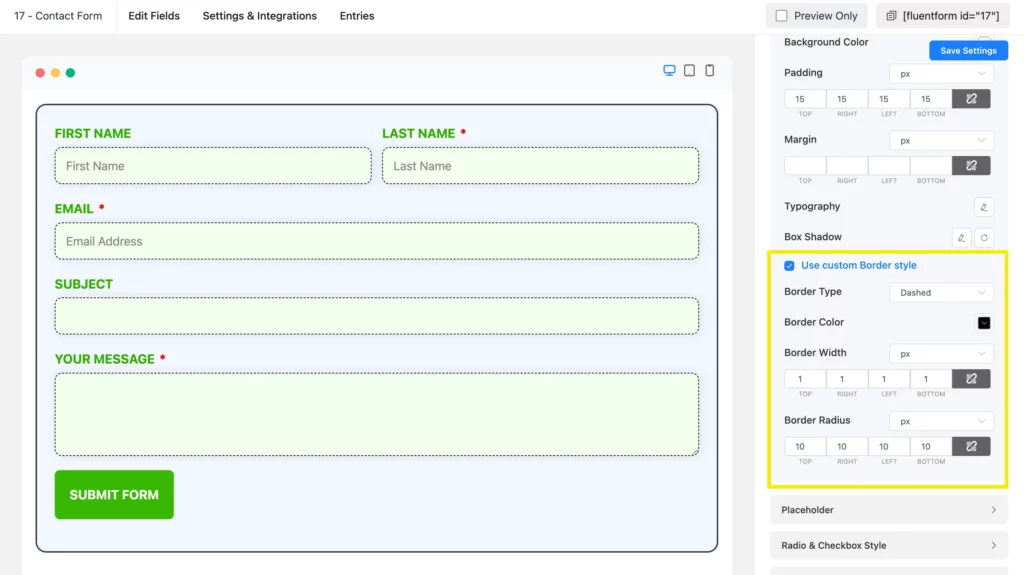This screenshot has height=575, width=1024.
Task: Uncheck Use custom Border style
Action: (790, 266)
